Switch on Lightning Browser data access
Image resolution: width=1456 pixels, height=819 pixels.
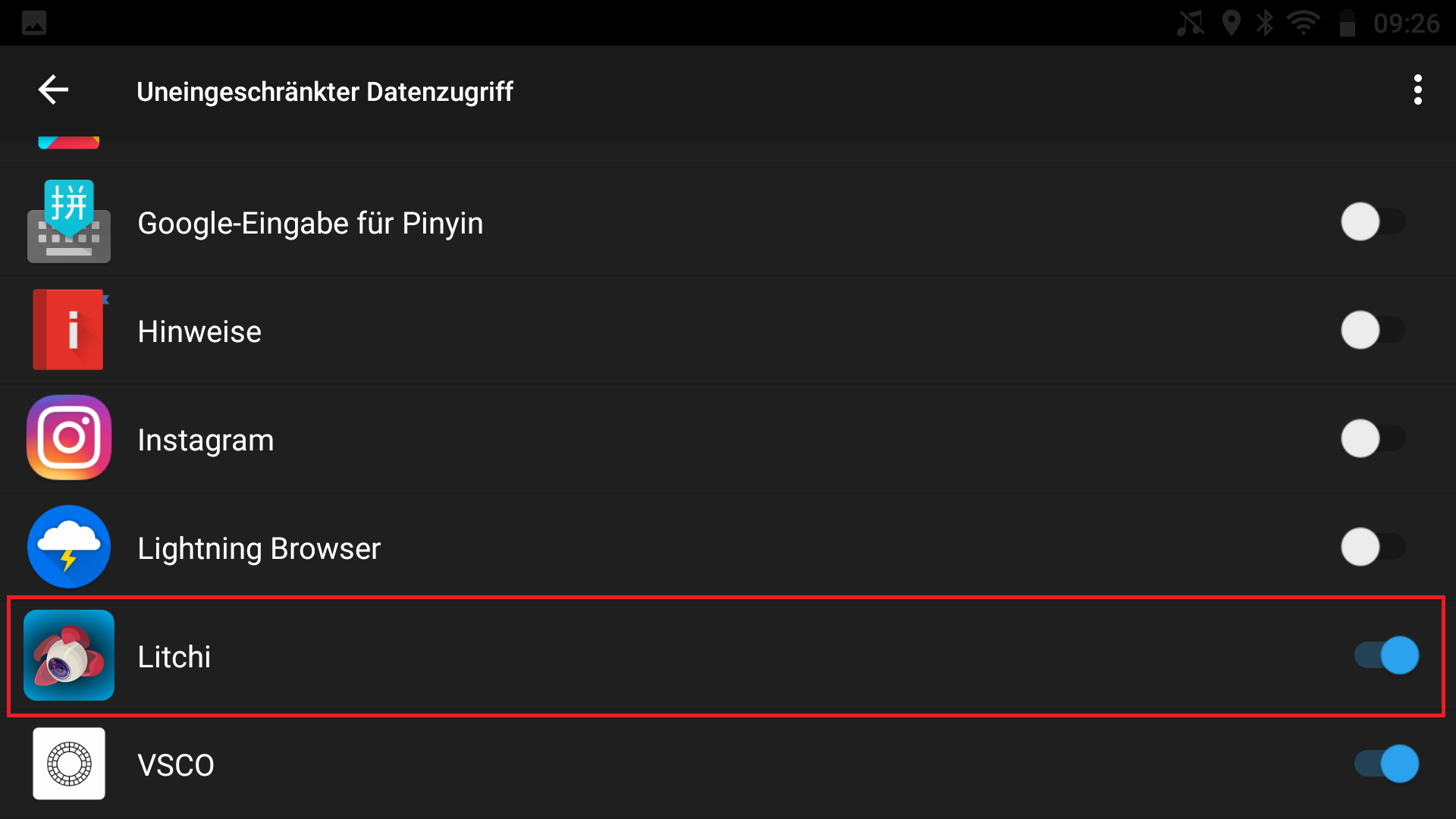(1373, 547)
